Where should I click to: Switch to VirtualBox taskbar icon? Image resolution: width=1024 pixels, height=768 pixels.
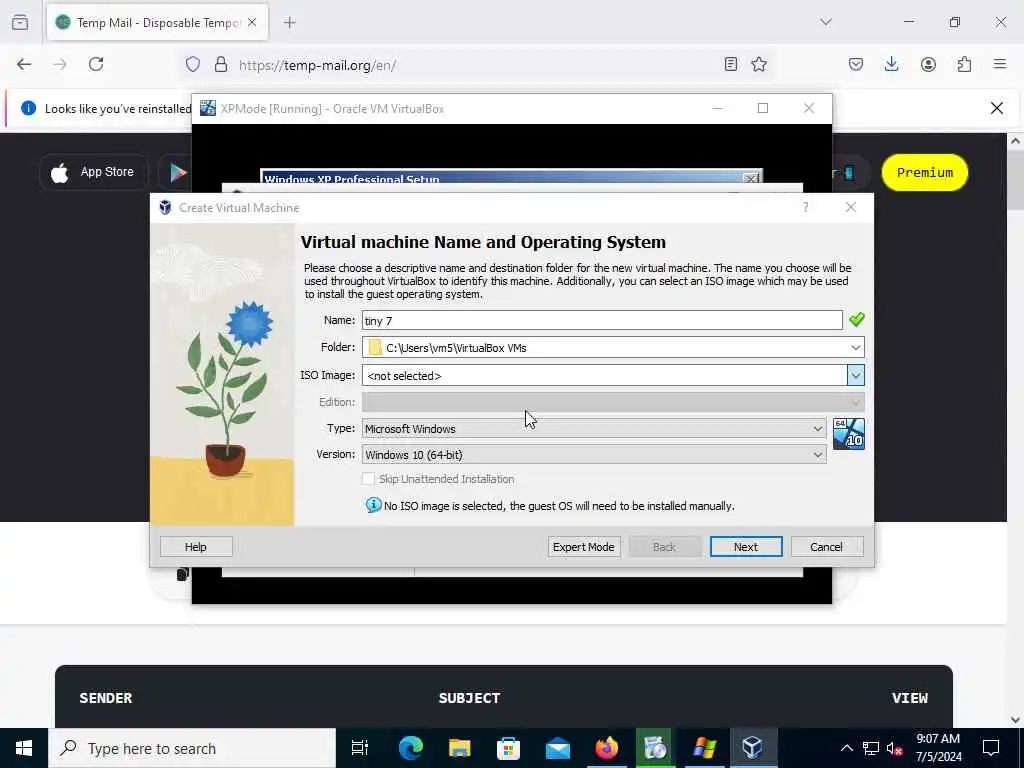pyautogui.click(x=753, y=748)
